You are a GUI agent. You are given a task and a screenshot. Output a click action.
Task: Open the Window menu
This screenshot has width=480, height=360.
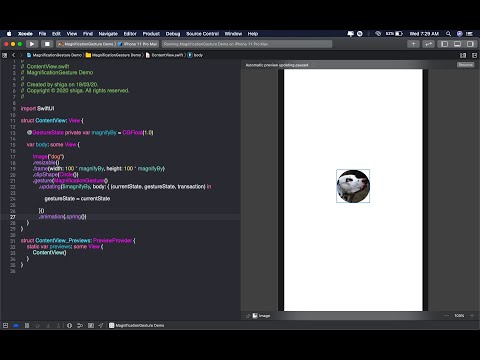pos(233,34)
